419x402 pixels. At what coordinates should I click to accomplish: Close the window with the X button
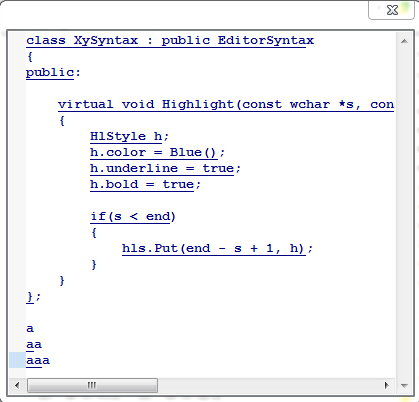tap(391, 10)
